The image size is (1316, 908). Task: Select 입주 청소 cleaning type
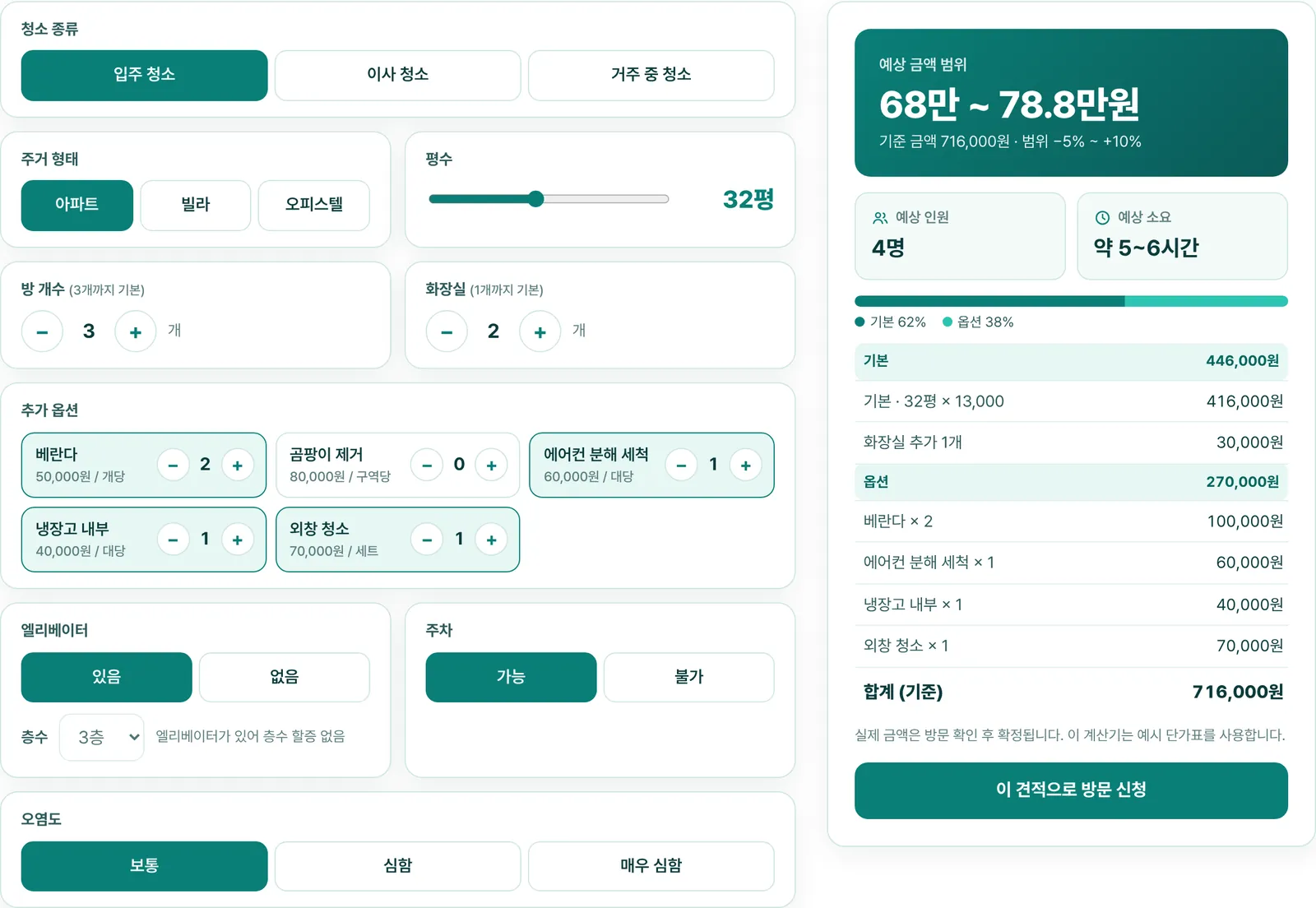pos(145,76)
